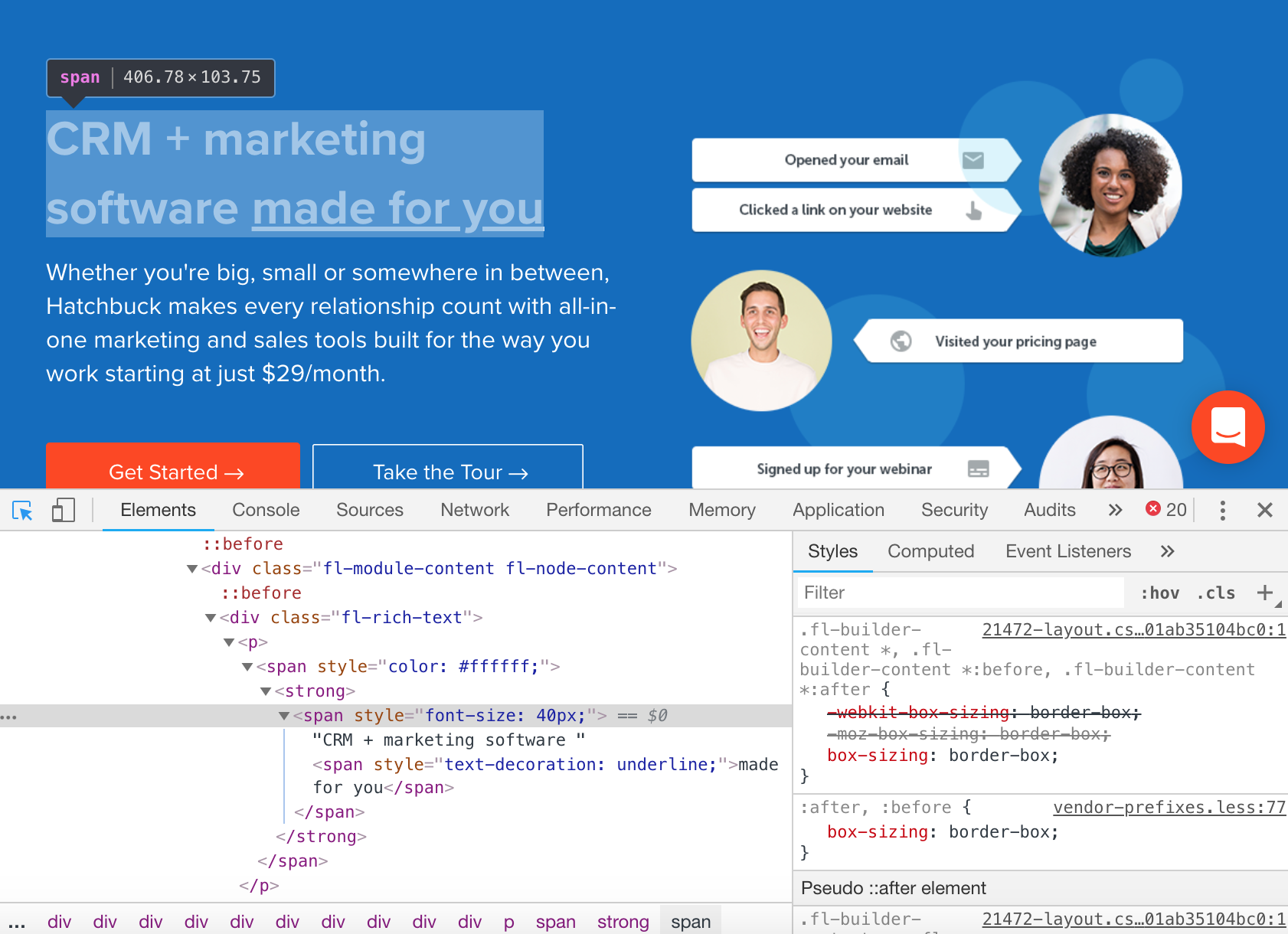Image resolution: width=1288 pixels, height=934 pixels.
Task: Click envelope icon on Opened your email card
Action: coord(973,160)
